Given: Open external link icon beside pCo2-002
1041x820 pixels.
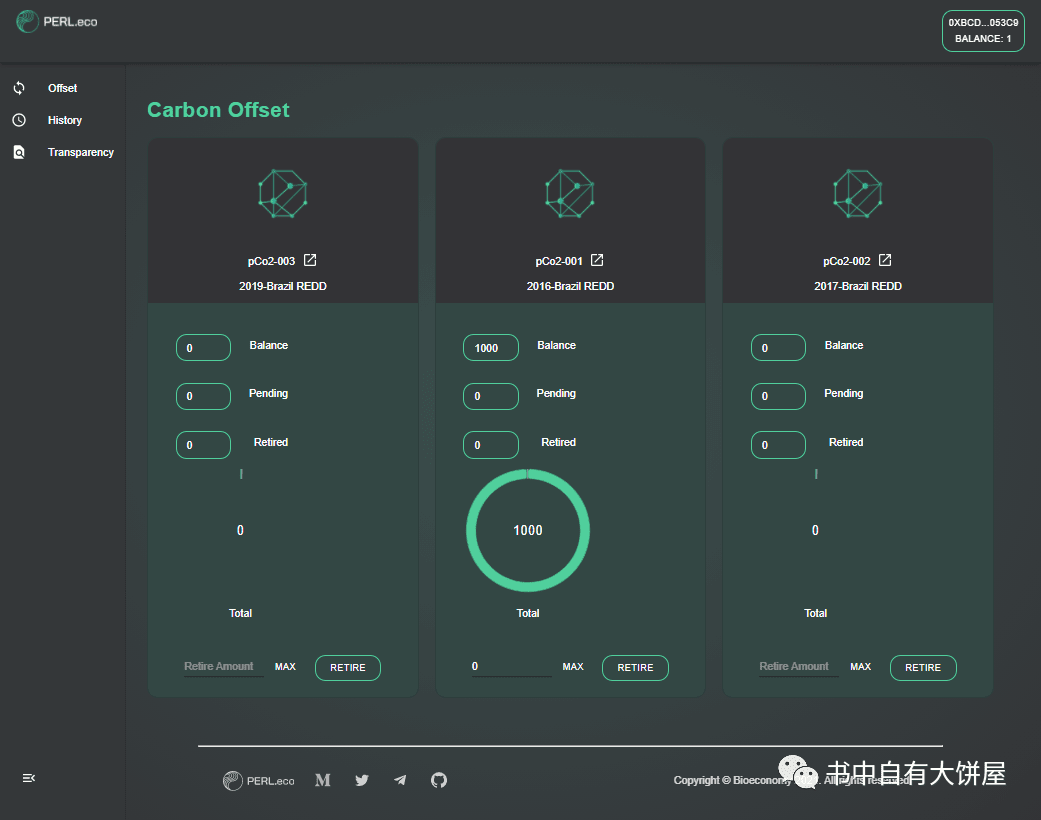Looking at the screenshot, I should [885, 261].
